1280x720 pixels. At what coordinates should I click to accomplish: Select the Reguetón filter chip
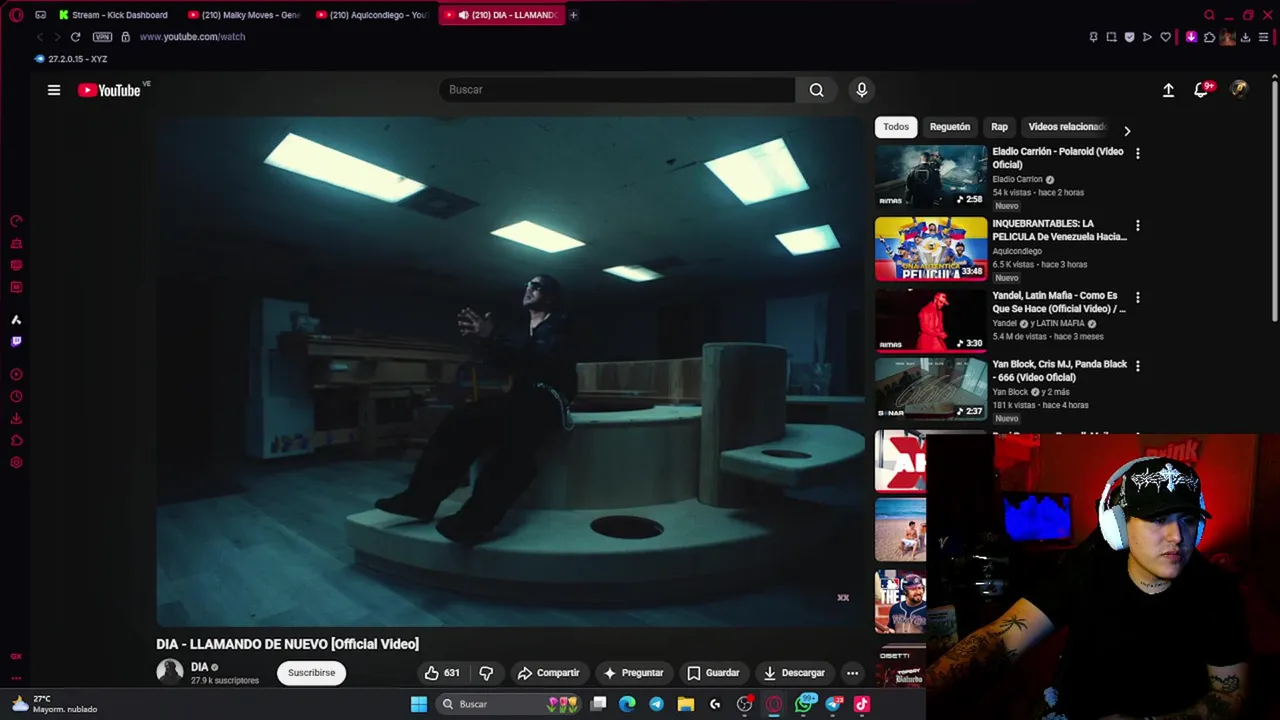pos(950,127)
